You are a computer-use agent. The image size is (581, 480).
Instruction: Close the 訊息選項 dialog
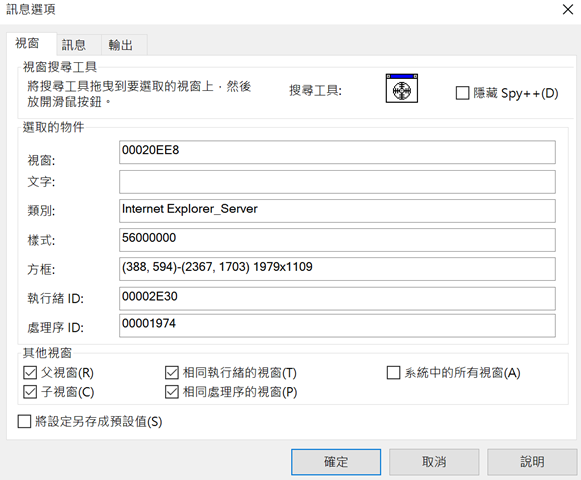pyautogui.click(x=568, y=9)
